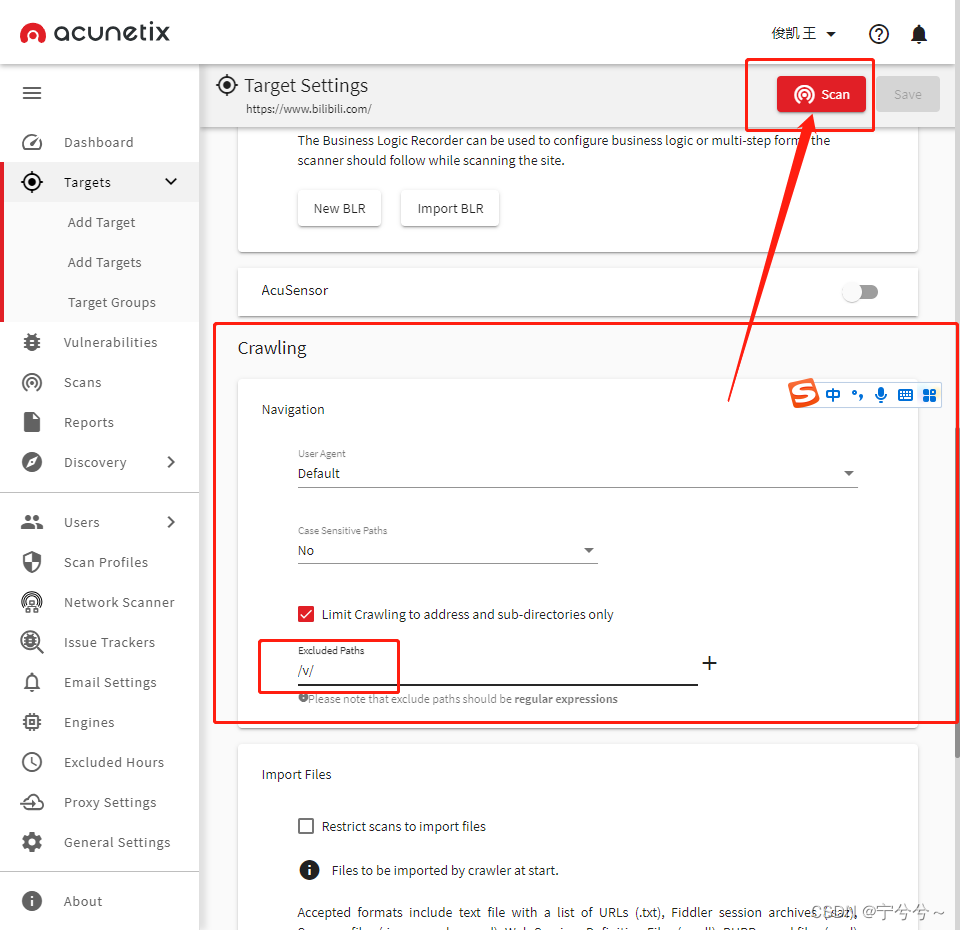Image resolution: width=960 pixels, height=930 pixels.
Task: Select Add Target submenu item
Action: [102, 222]
